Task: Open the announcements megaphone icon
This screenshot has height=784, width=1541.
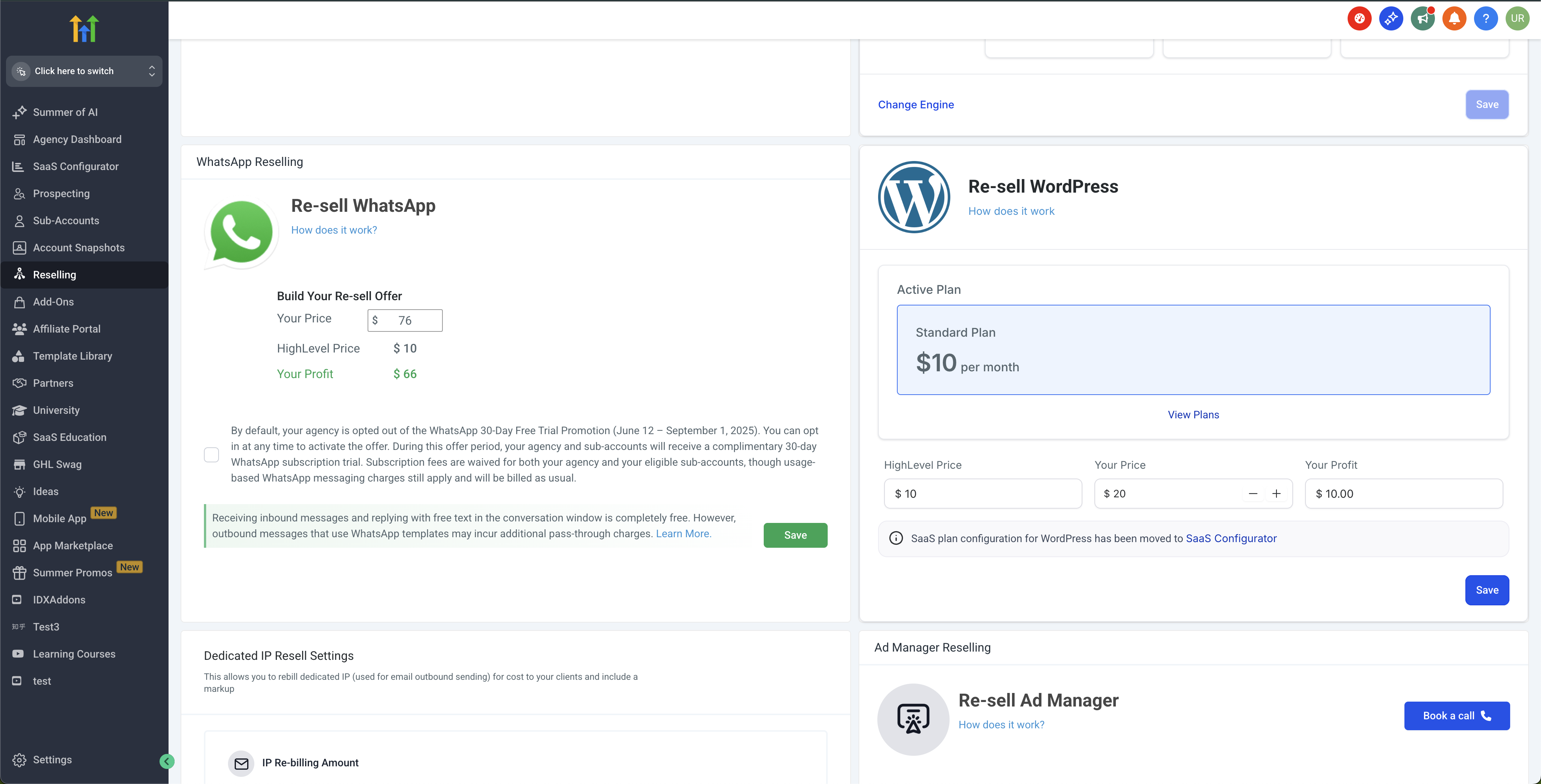Action: click(x=1422, y=18)
